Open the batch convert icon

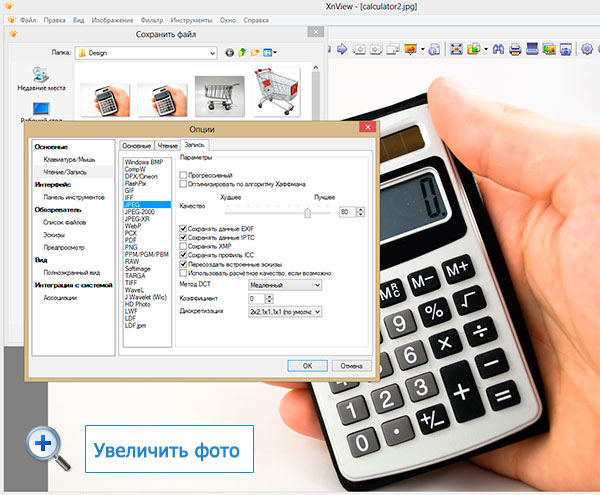pos(549,49)
